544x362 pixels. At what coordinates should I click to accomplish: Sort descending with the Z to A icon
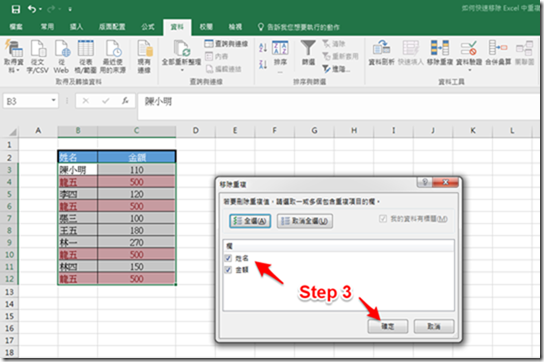pos(263,64)
